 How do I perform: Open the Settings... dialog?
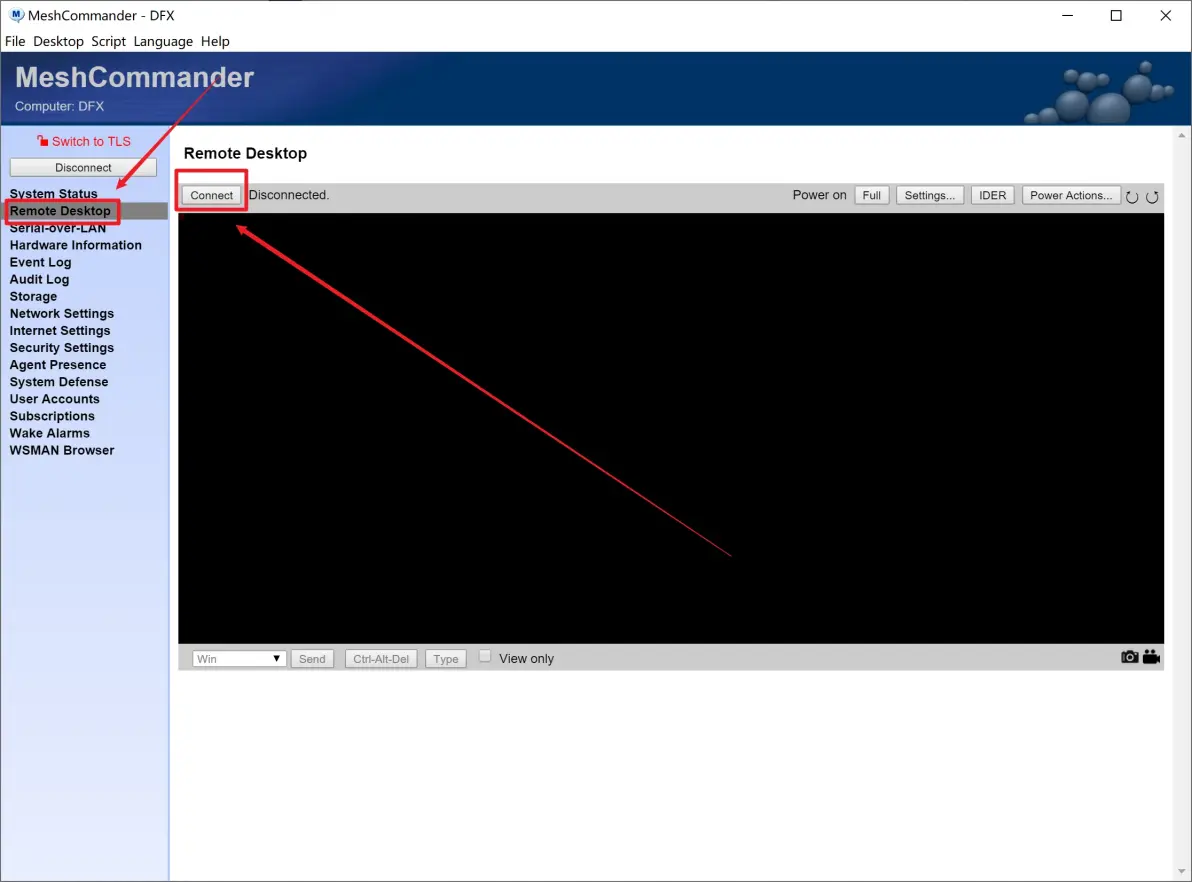[930, 195]
